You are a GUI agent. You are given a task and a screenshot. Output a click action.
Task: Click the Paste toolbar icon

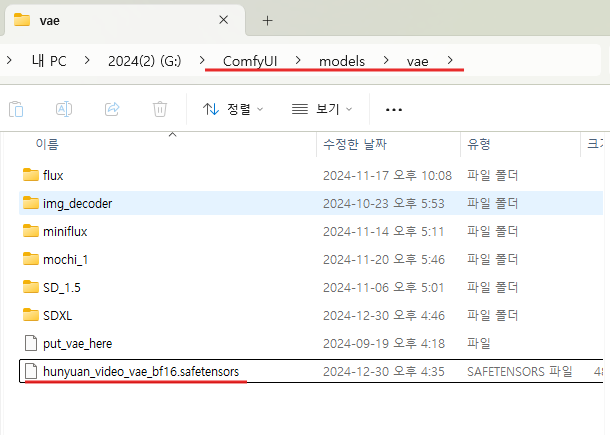pos(16,109)
